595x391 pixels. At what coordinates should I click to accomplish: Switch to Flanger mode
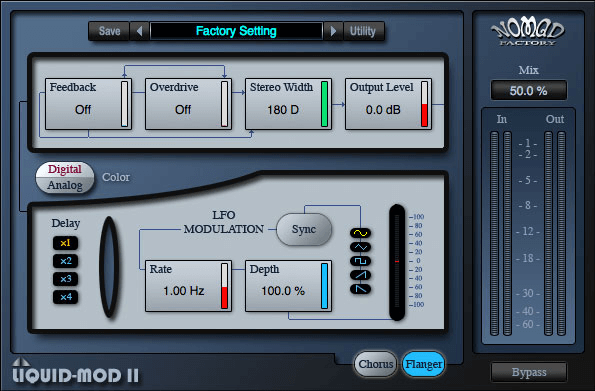[x=423, y=364]
